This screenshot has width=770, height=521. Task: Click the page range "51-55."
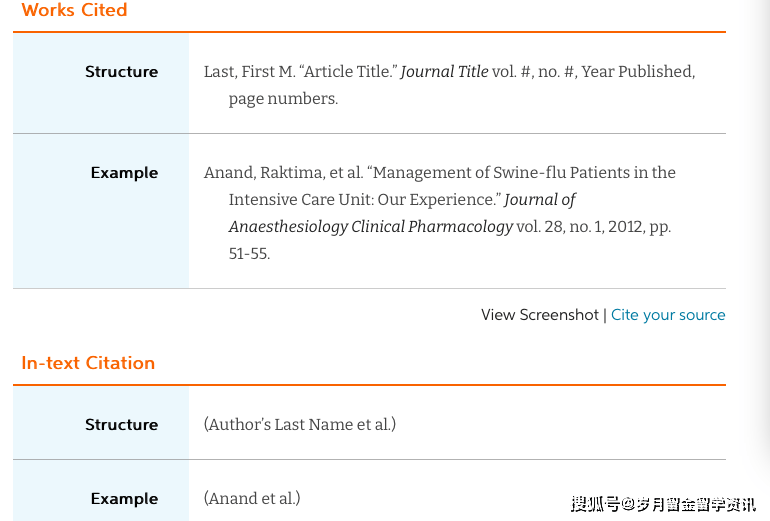point(249,254)
